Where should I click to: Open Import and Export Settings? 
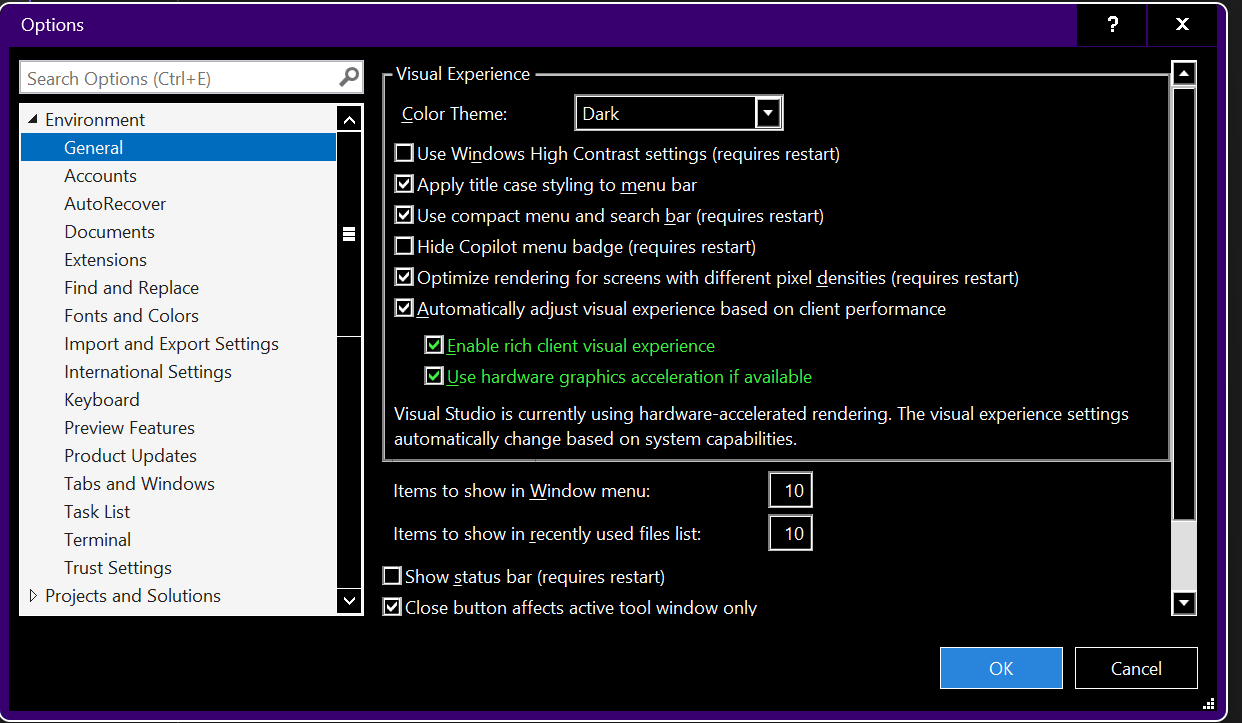point(171,343)
